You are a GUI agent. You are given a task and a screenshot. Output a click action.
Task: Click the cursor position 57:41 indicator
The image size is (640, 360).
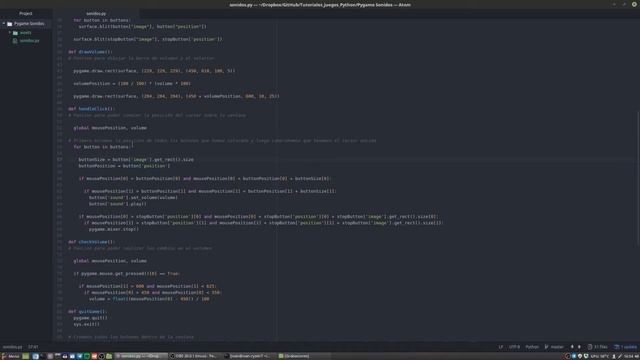(33, 347)
